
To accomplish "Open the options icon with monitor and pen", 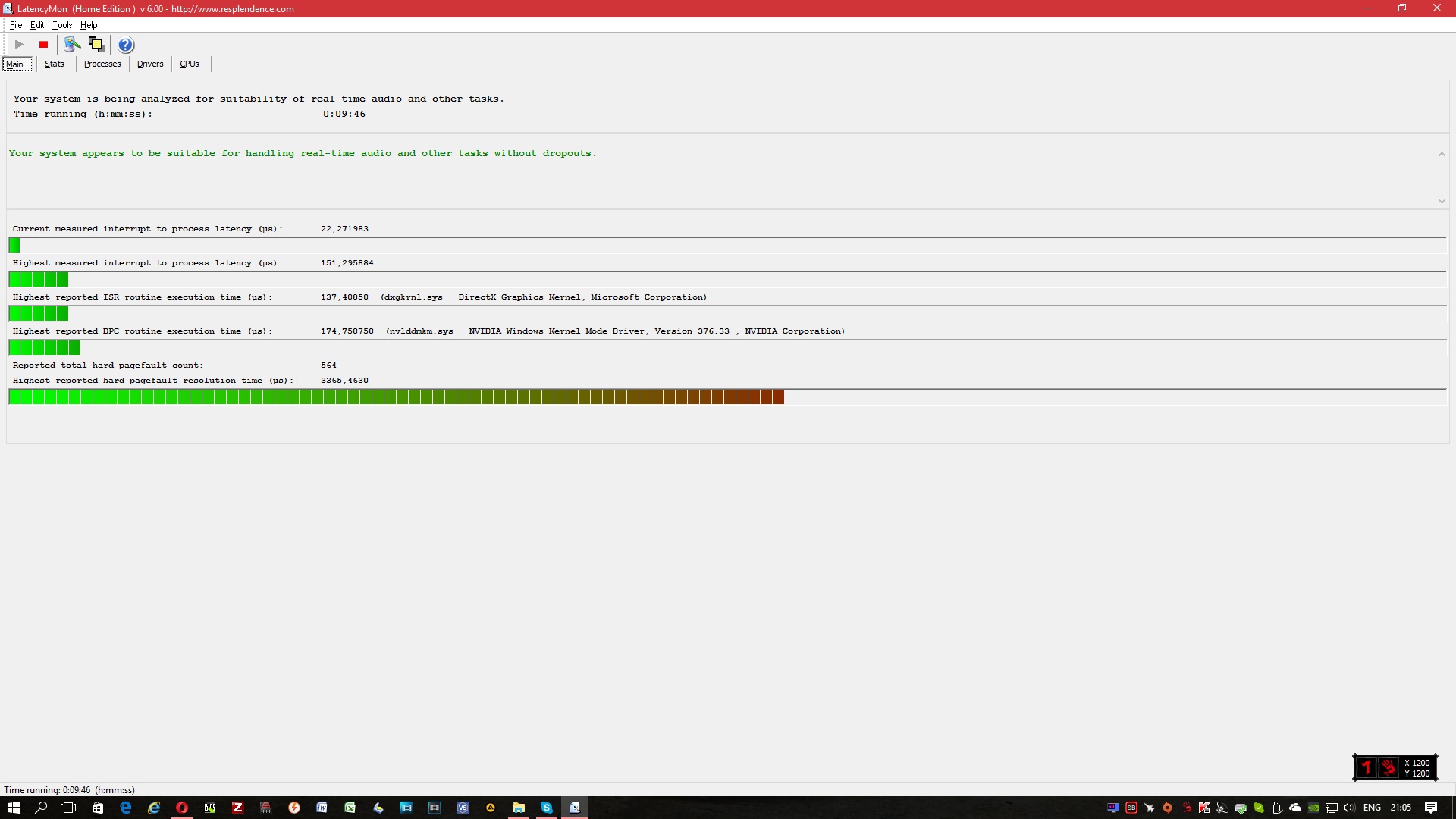I will click(72, 45).
